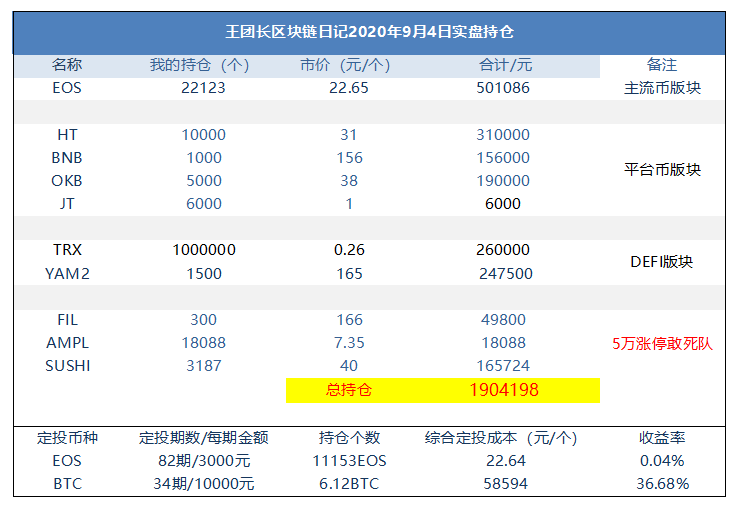Select BTC return rate 36.68%
The width and height of the screenshot is (740, 514).
[x=662, y=484]
